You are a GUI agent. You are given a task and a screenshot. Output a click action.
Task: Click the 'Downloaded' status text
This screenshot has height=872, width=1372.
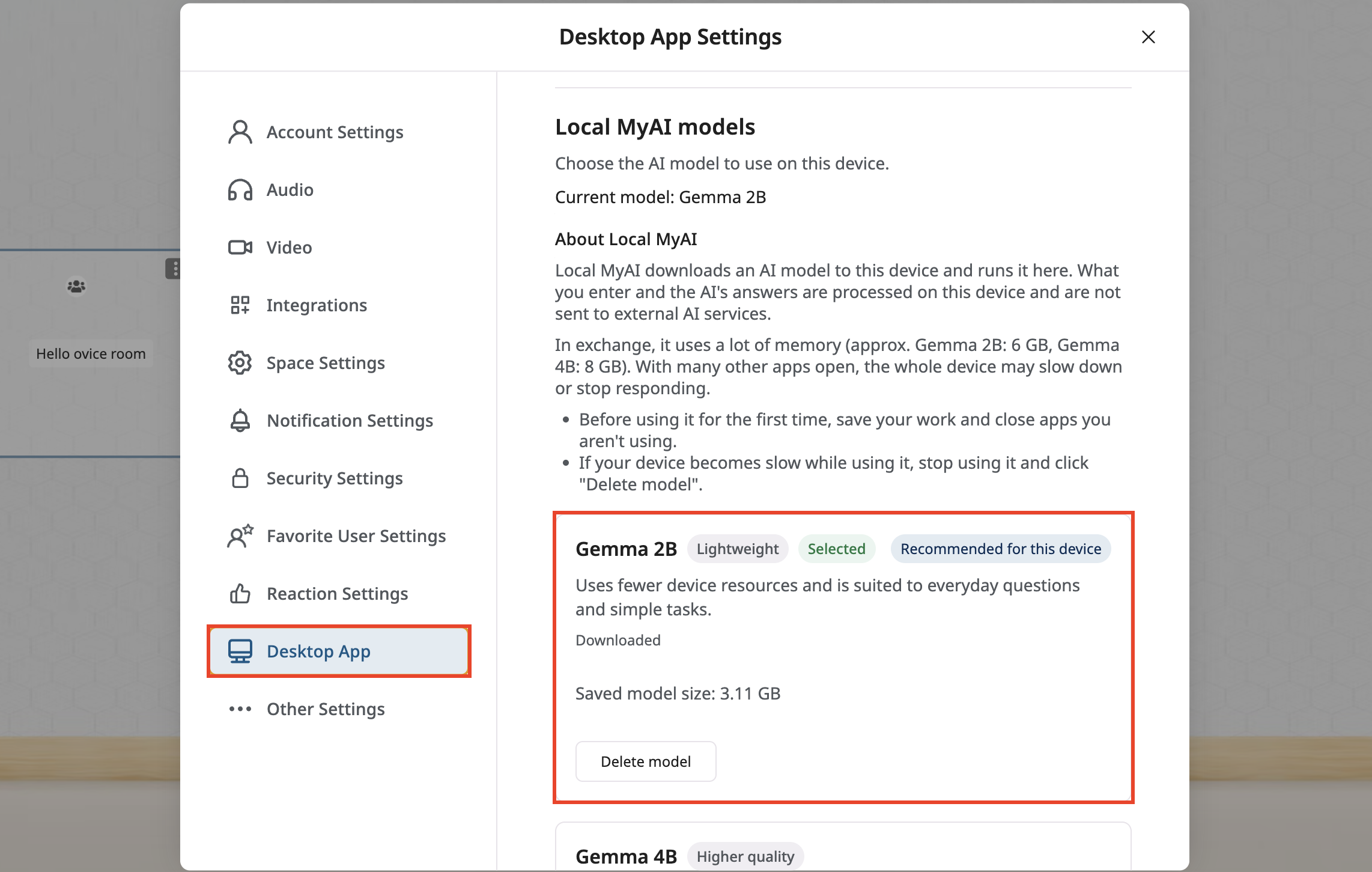point(618,640)
